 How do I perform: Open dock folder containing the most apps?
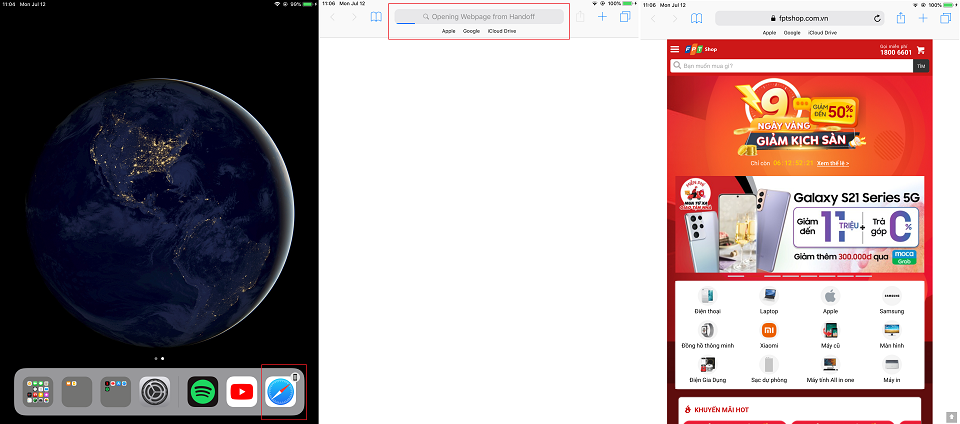click(x=38, y=392)
